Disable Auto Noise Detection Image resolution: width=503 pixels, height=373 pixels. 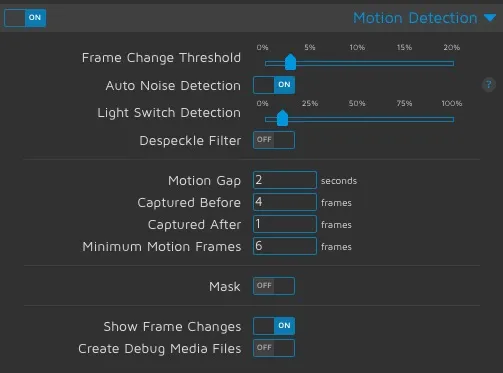tap(274, 85)
